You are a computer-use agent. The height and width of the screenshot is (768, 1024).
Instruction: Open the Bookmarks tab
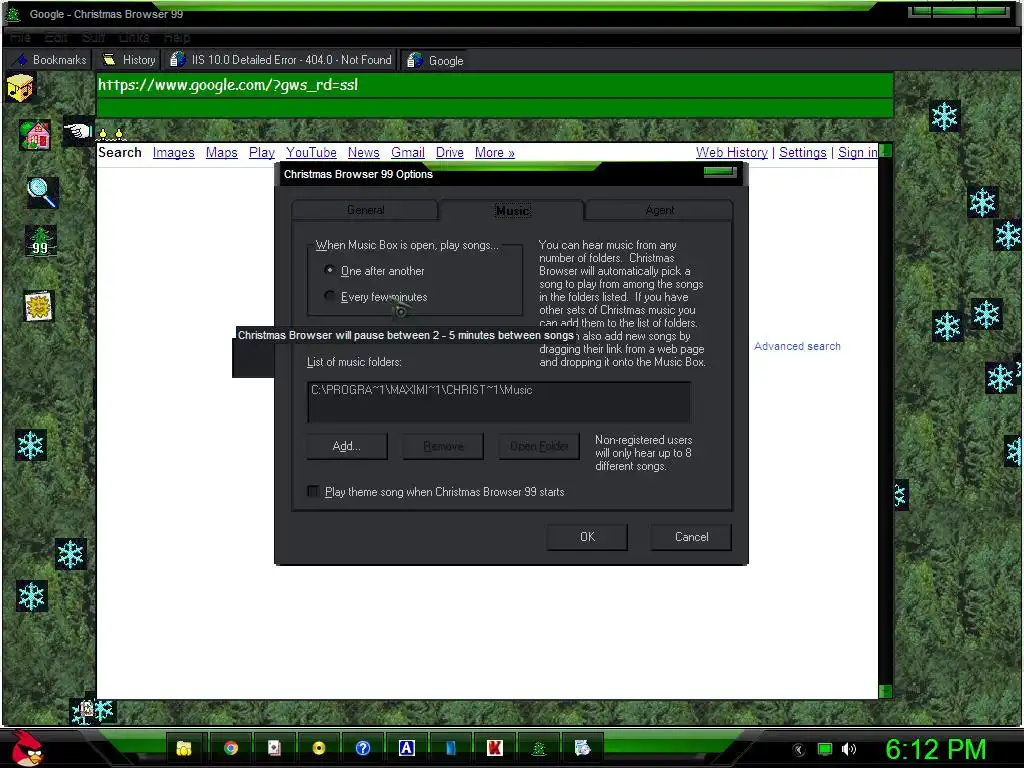tap(50, 60)
